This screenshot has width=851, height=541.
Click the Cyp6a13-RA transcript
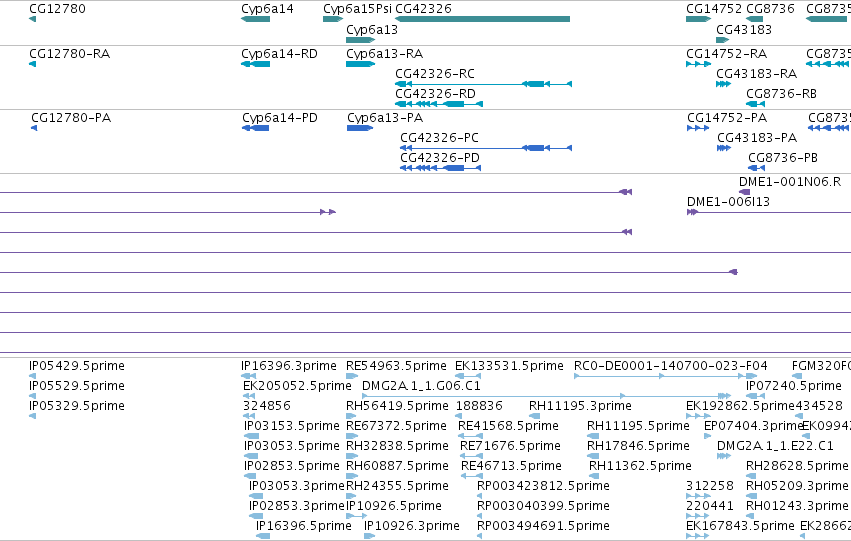pos(360,64)
